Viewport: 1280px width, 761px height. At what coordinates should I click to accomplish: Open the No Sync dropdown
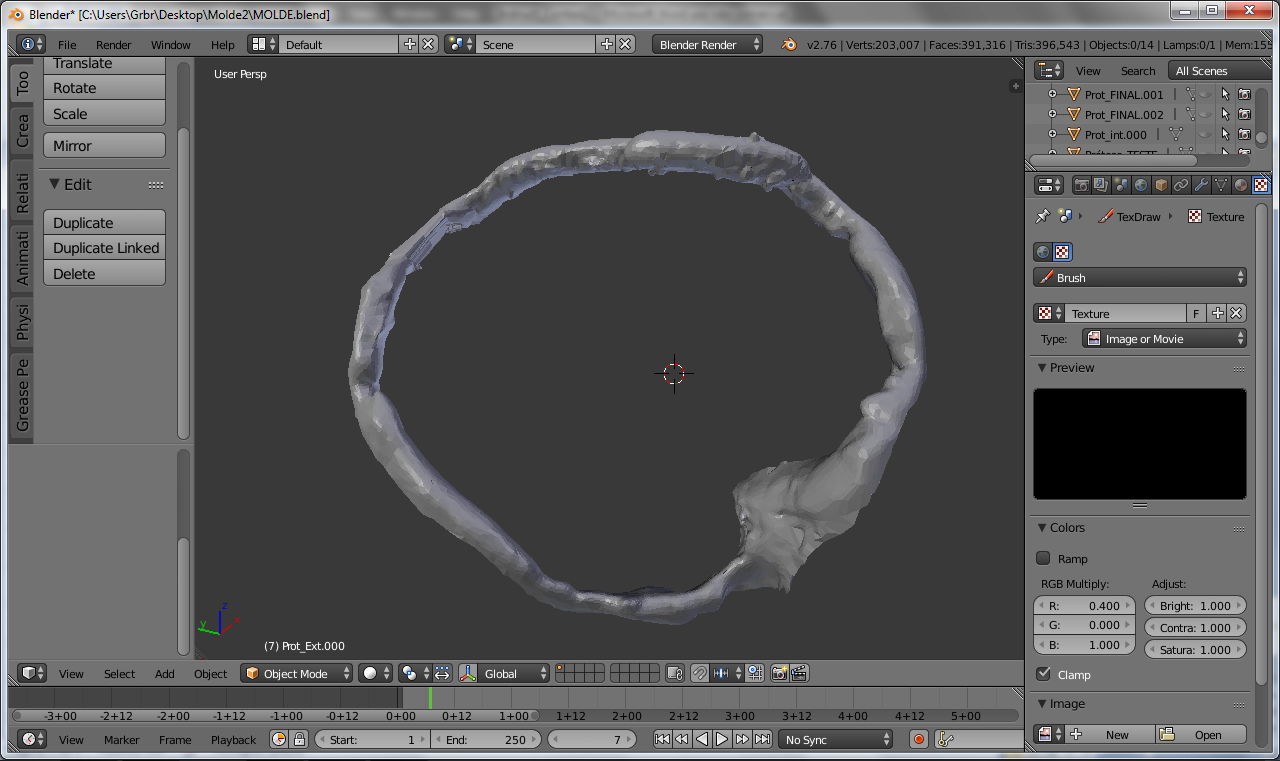click(835, 740)
